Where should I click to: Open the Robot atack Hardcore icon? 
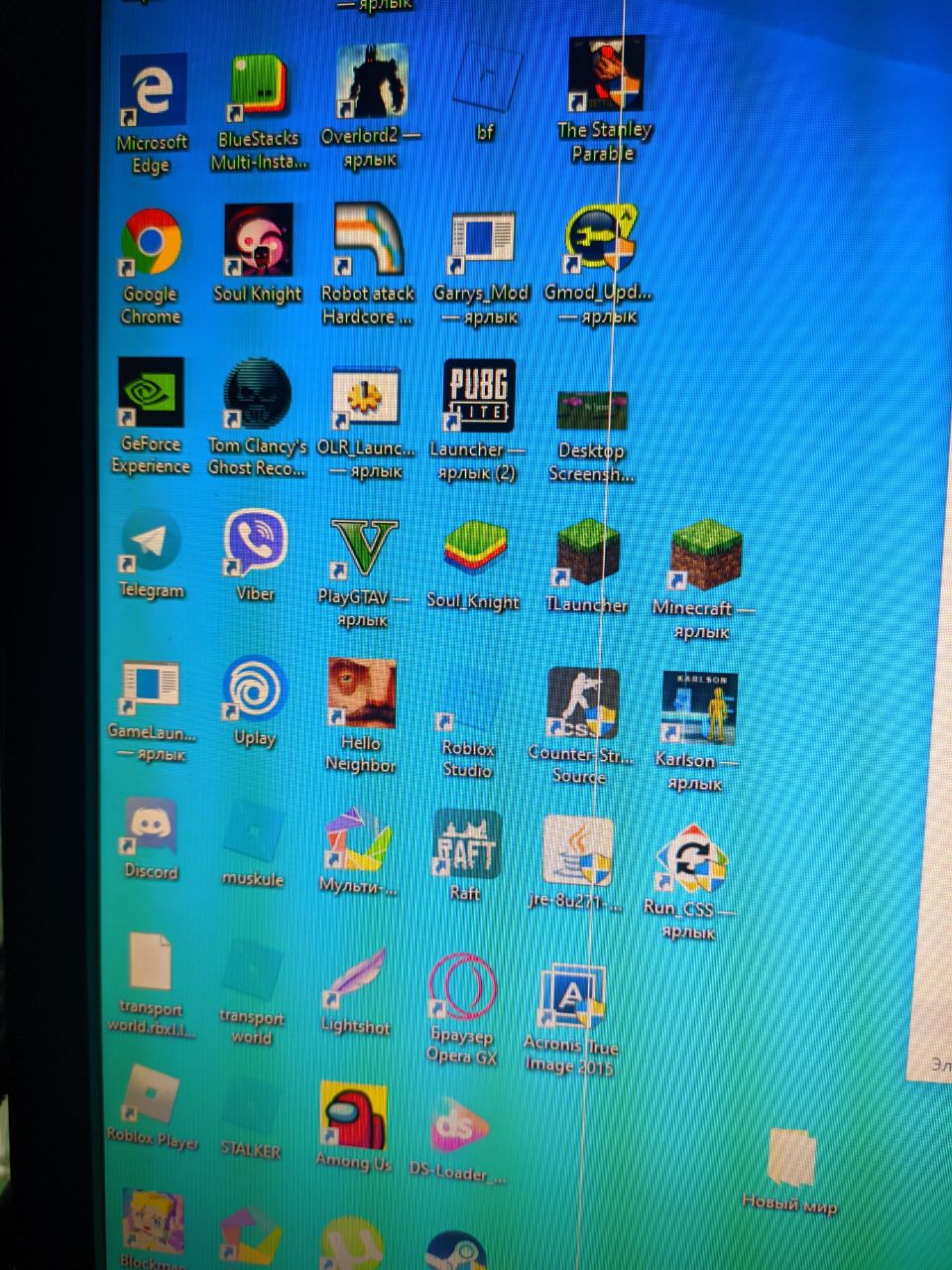coord(368,240)
